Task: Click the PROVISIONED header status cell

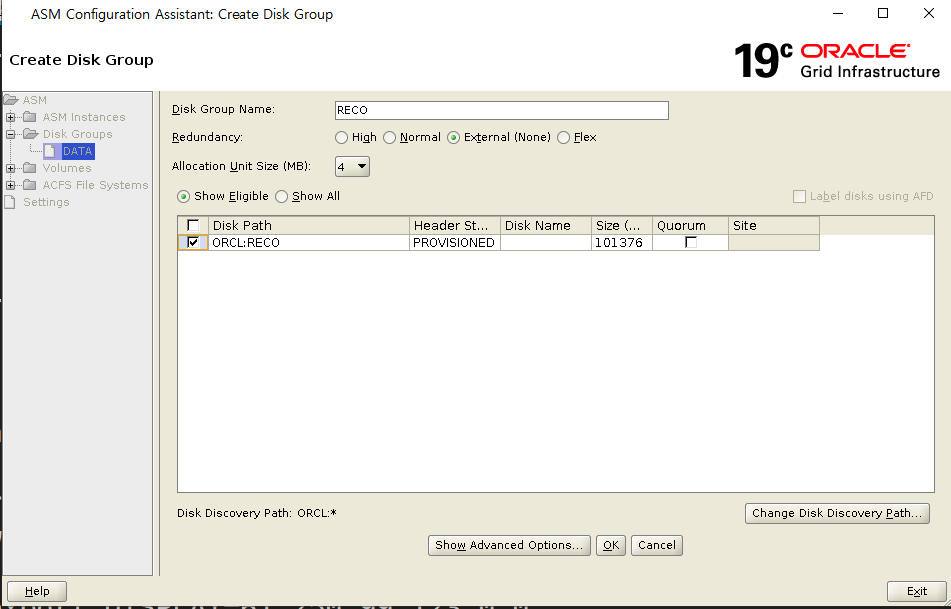Action: tap(455, 243)
